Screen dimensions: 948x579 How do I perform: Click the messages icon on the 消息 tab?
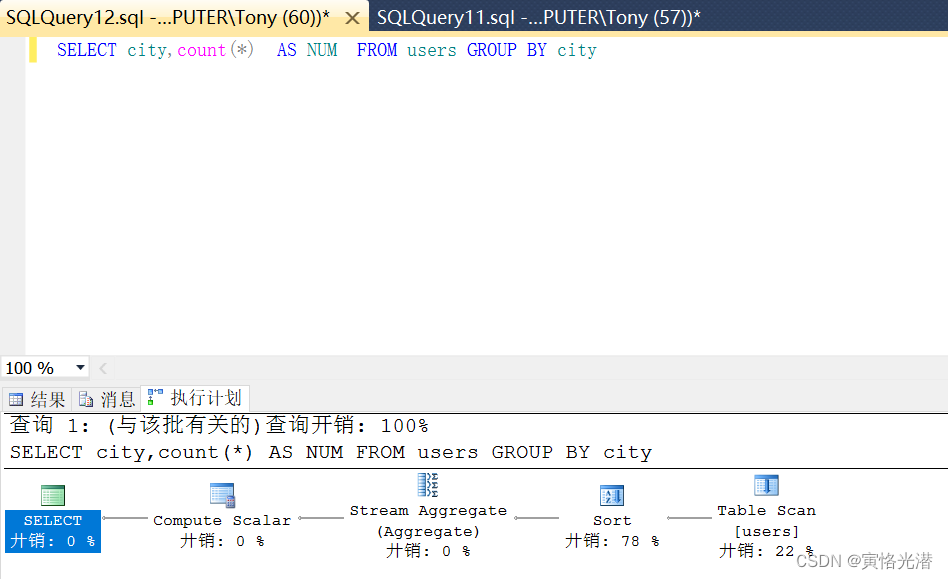pos(86,398)
